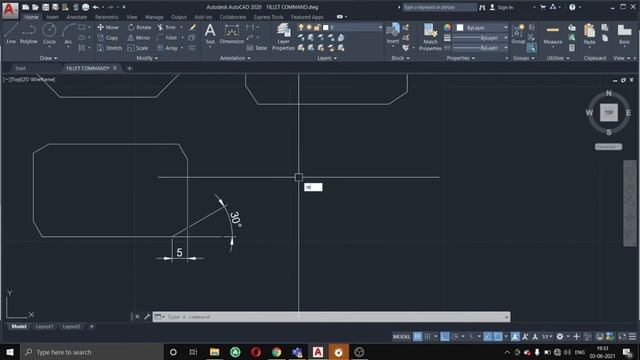
Task: Open the Trim dropdown arrow
Action: click(181, 27)
